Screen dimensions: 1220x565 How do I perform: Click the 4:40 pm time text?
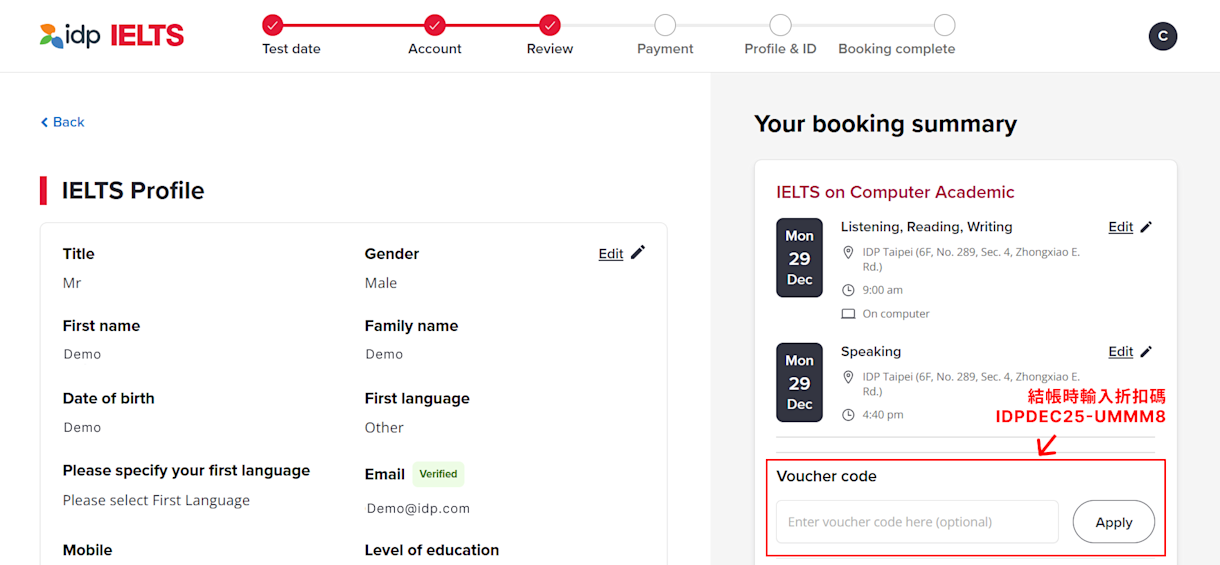[x=883, y=415]
